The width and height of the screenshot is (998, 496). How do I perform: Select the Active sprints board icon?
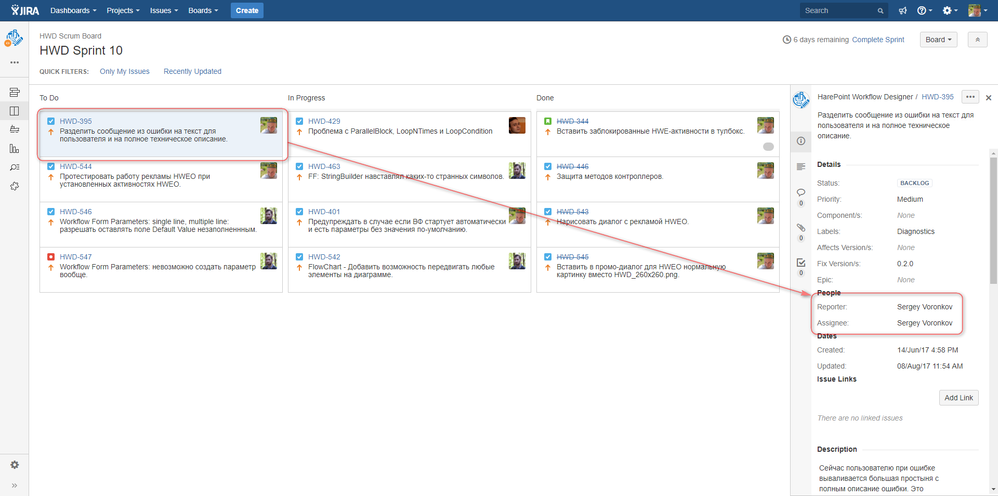14,111
